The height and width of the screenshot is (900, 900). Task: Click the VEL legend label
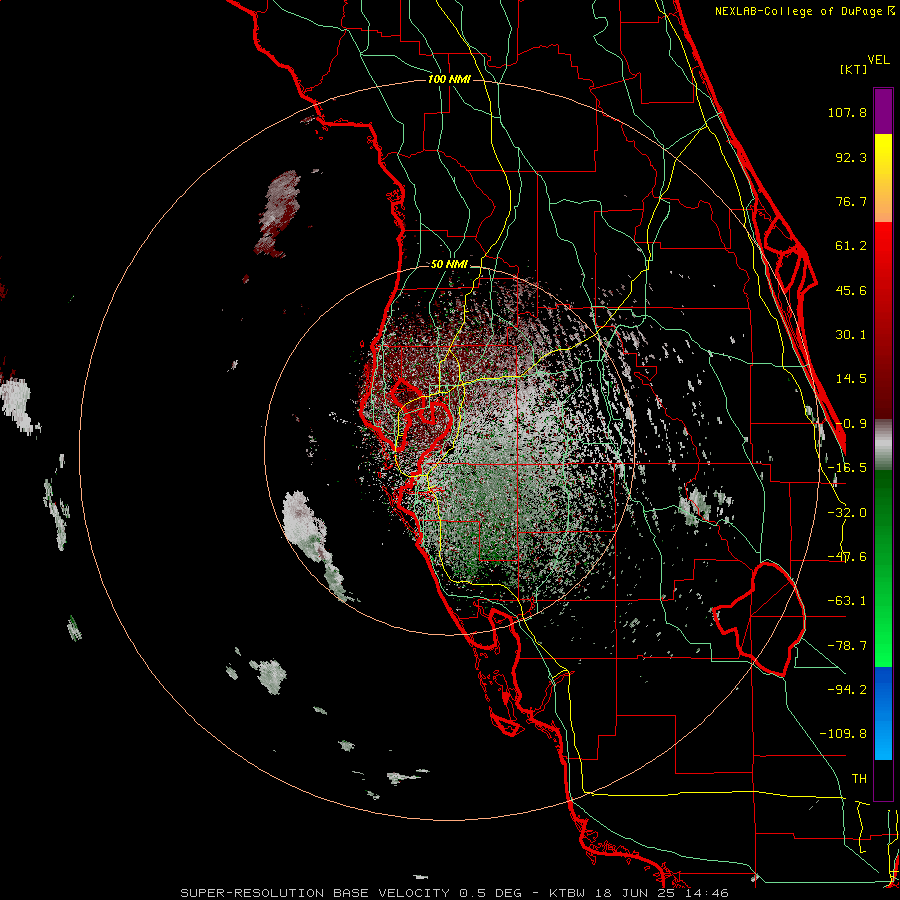tap(878, 60)
